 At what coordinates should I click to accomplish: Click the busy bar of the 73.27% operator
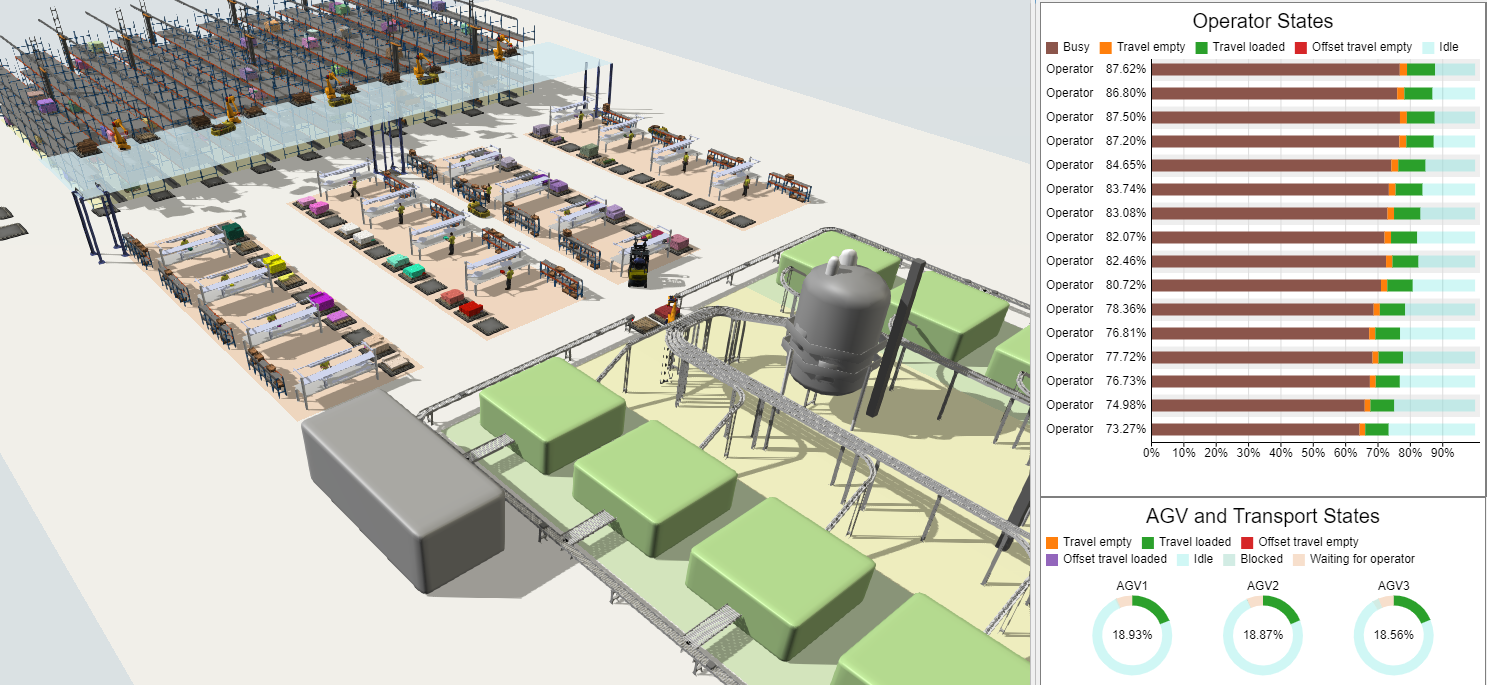click(x=1255, y=429)
